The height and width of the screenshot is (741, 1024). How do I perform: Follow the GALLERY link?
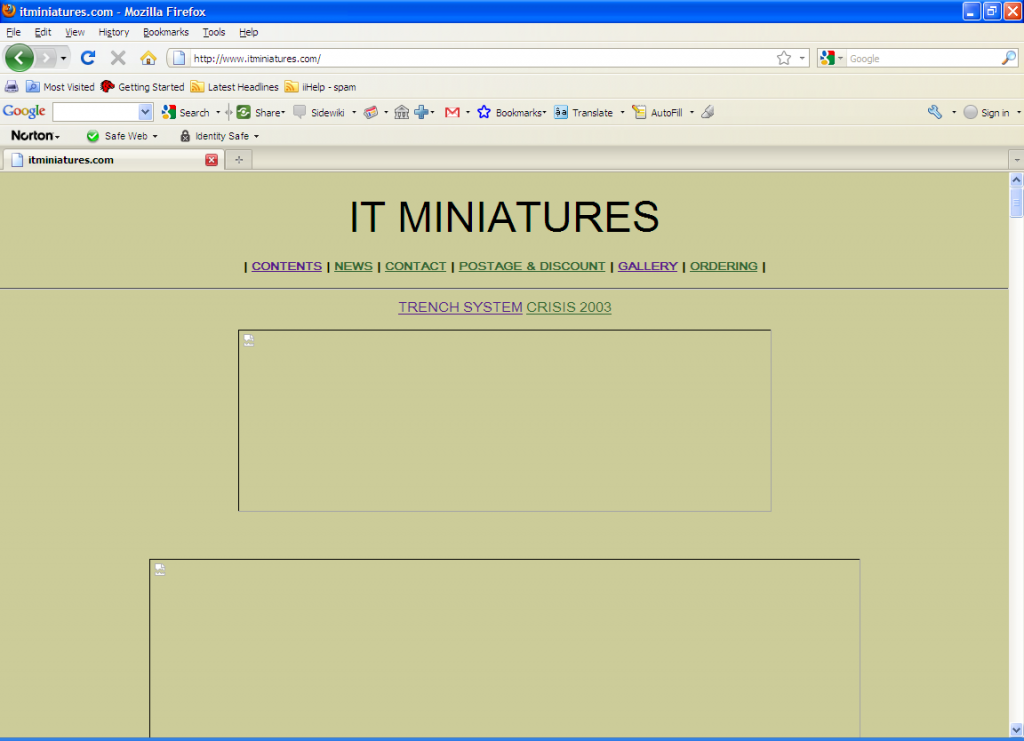(x=647, y=266)
